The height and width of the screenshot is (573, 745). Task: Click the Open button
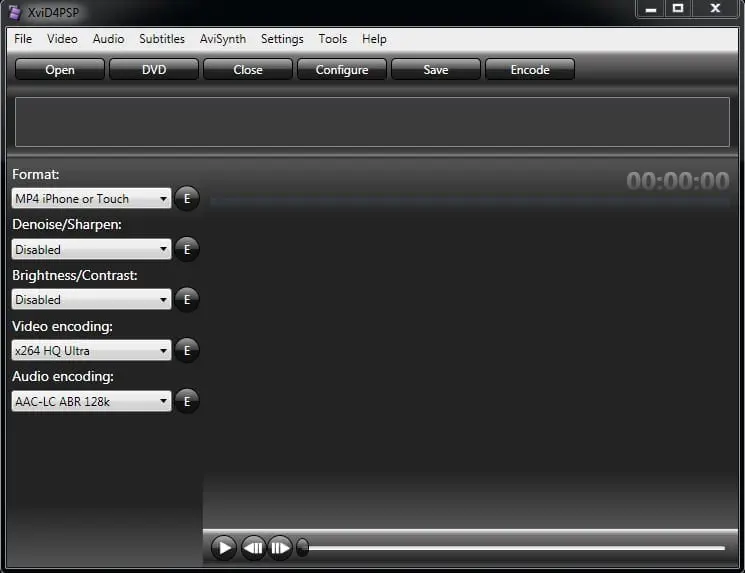pyautogui.click(x=60, y=70)
